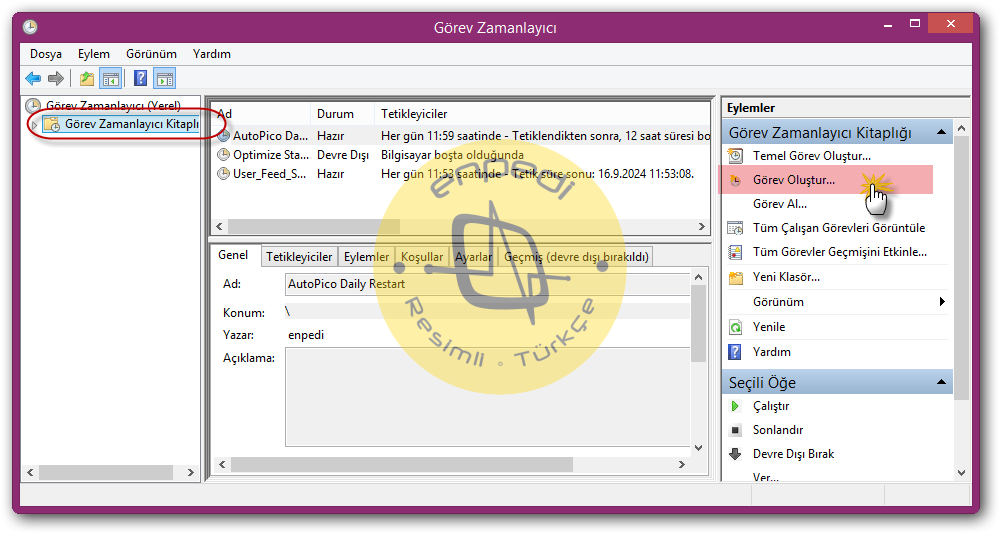
Task: Expand the Görev Zamanlayıcı Kitaplığı tree node
Action: tap(34, 124)
